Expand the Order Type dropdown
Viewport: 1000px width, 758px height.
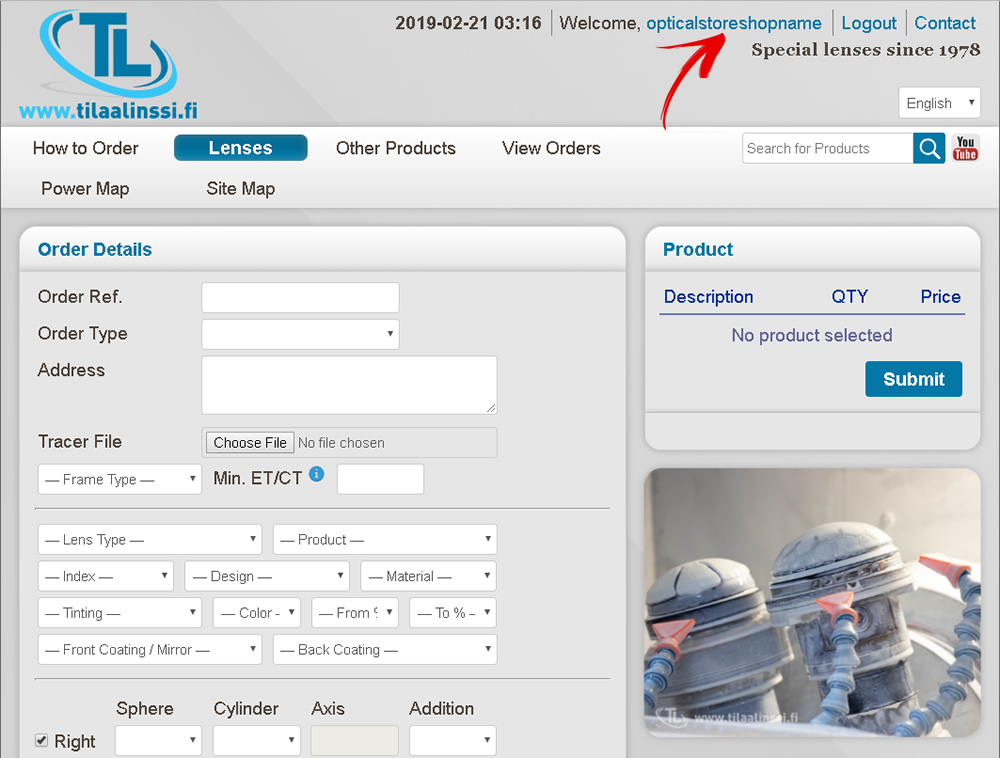300,334
